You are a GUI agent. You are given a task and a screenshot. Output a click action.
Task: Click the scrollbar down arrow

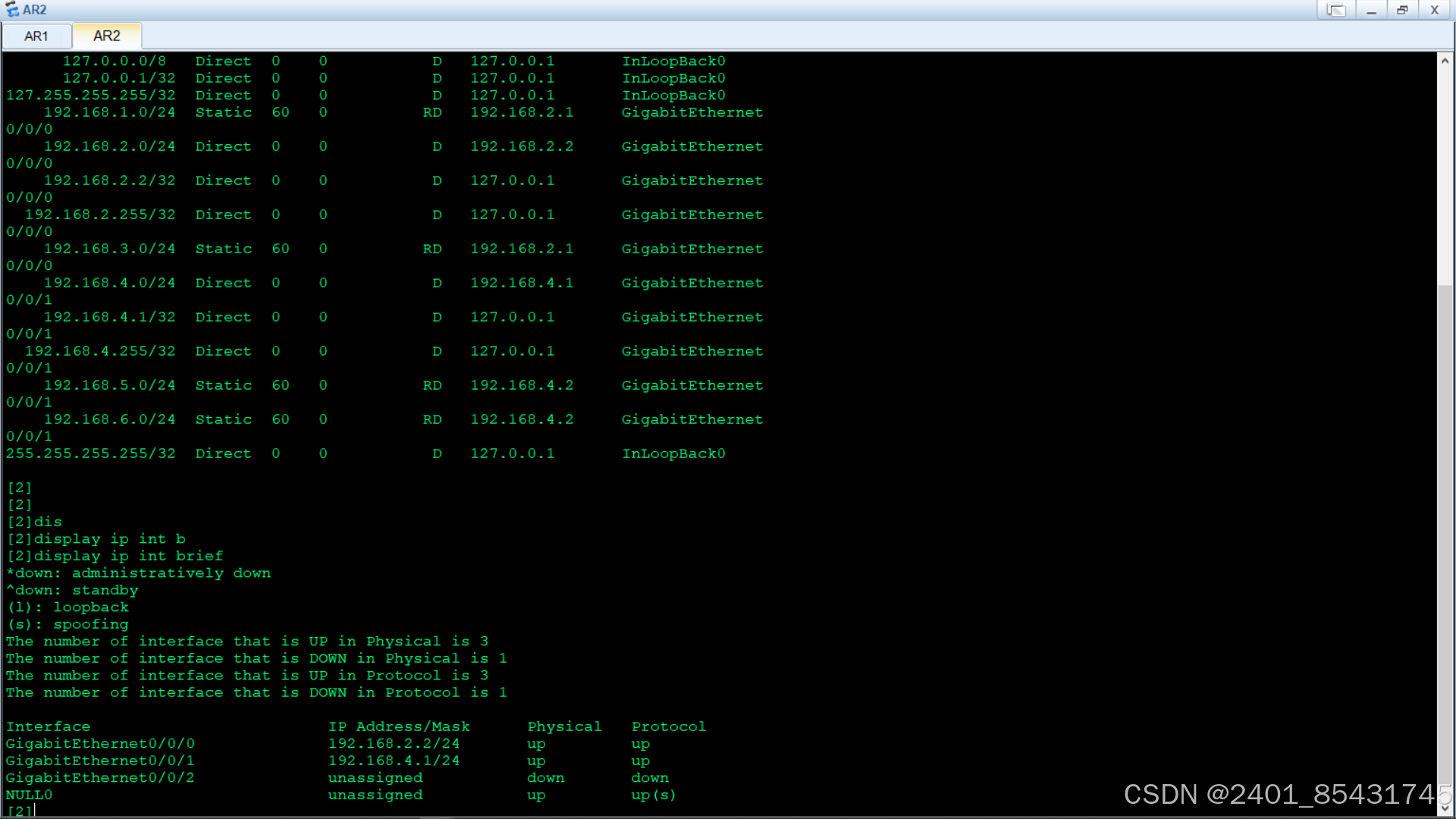coord(1445,808)
